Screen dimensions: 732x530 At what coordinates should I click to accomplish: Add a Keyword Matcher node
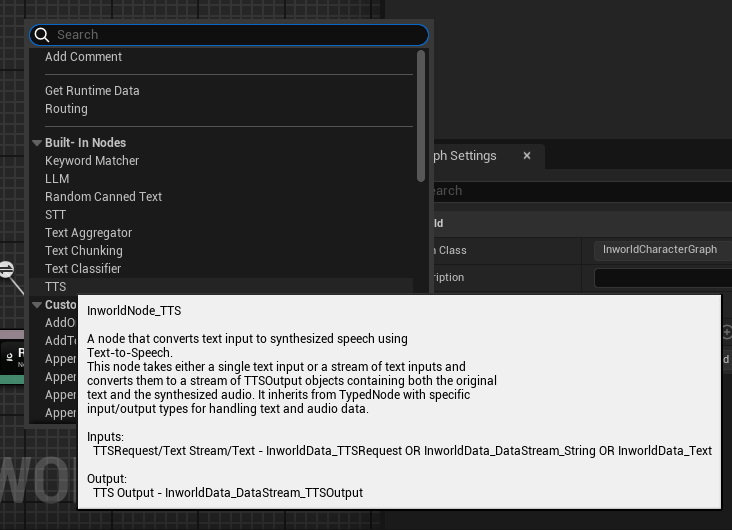tap(92, 161)
